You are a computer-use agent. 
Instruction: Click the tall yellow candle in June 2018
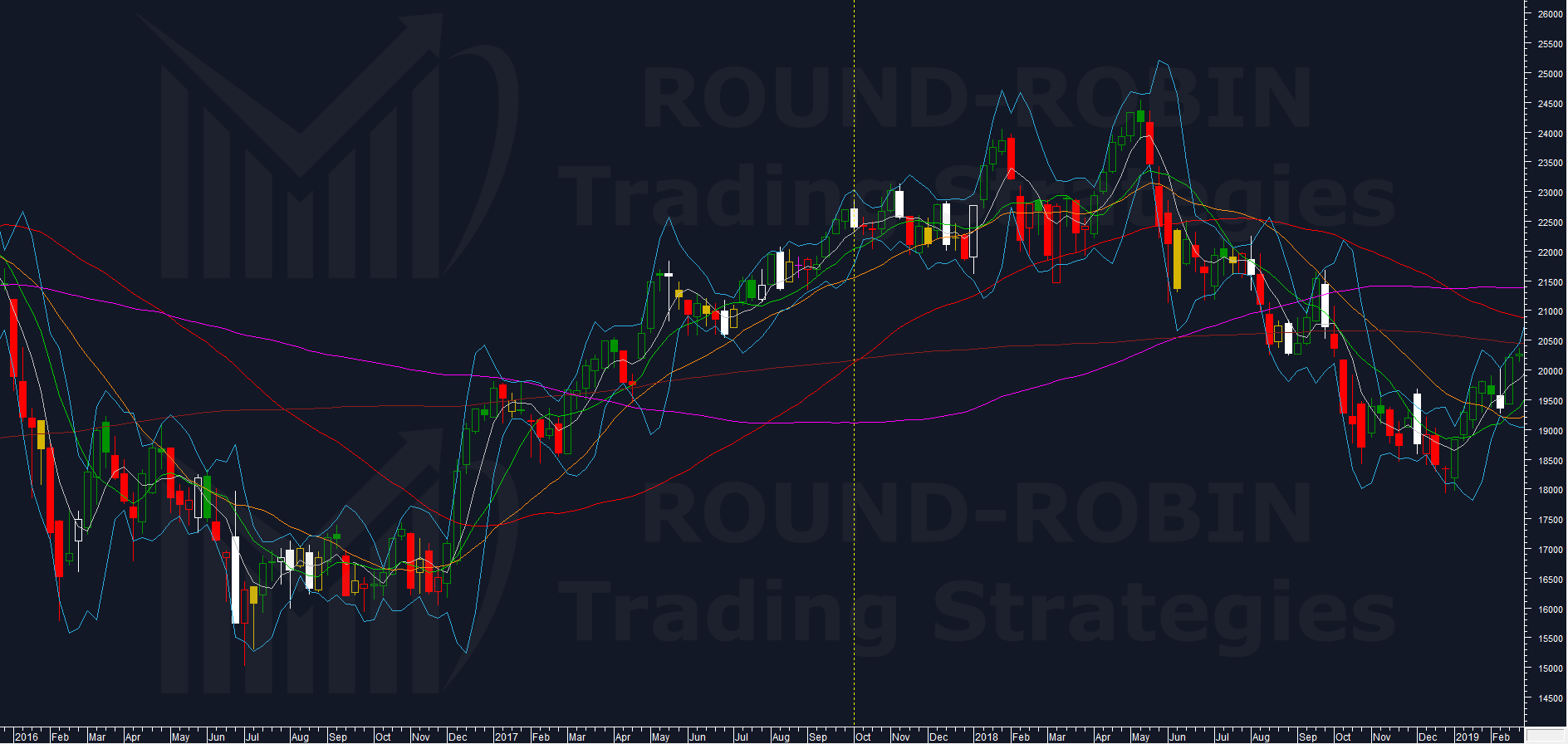[x=1177, y=259]
